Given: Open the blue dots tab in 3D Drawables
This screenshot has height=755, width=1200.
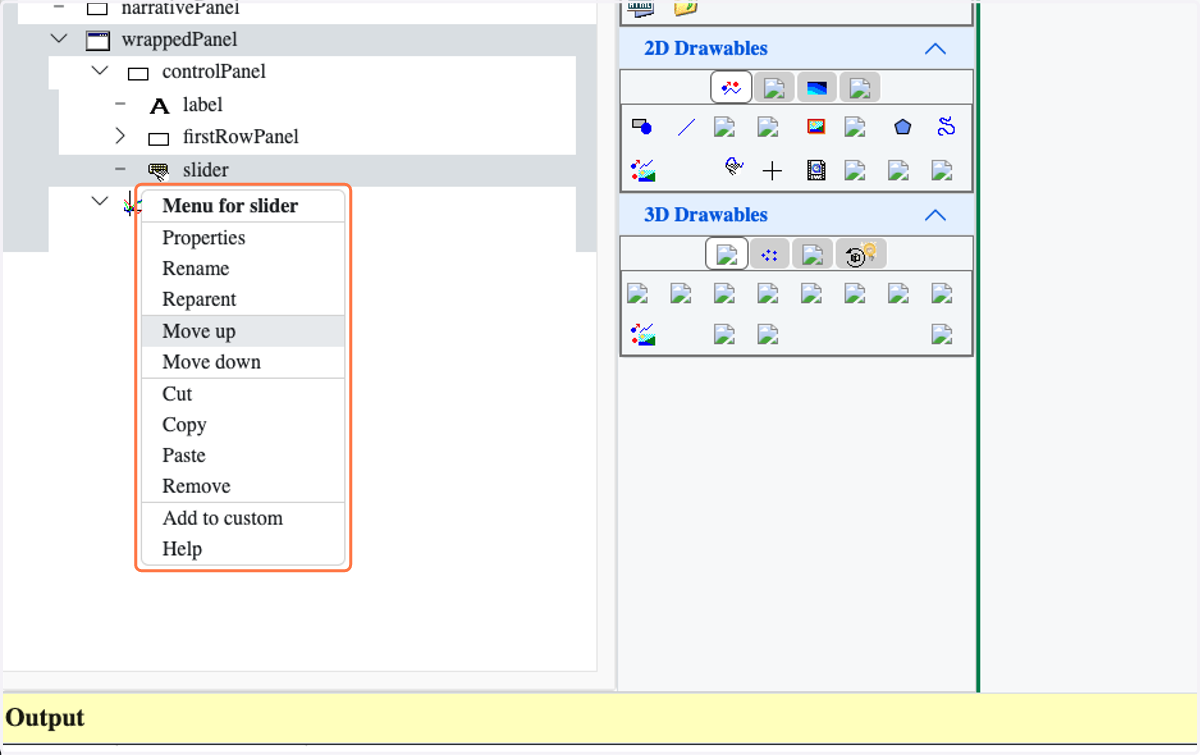Looking at the screenshot, I should (769, 255).
